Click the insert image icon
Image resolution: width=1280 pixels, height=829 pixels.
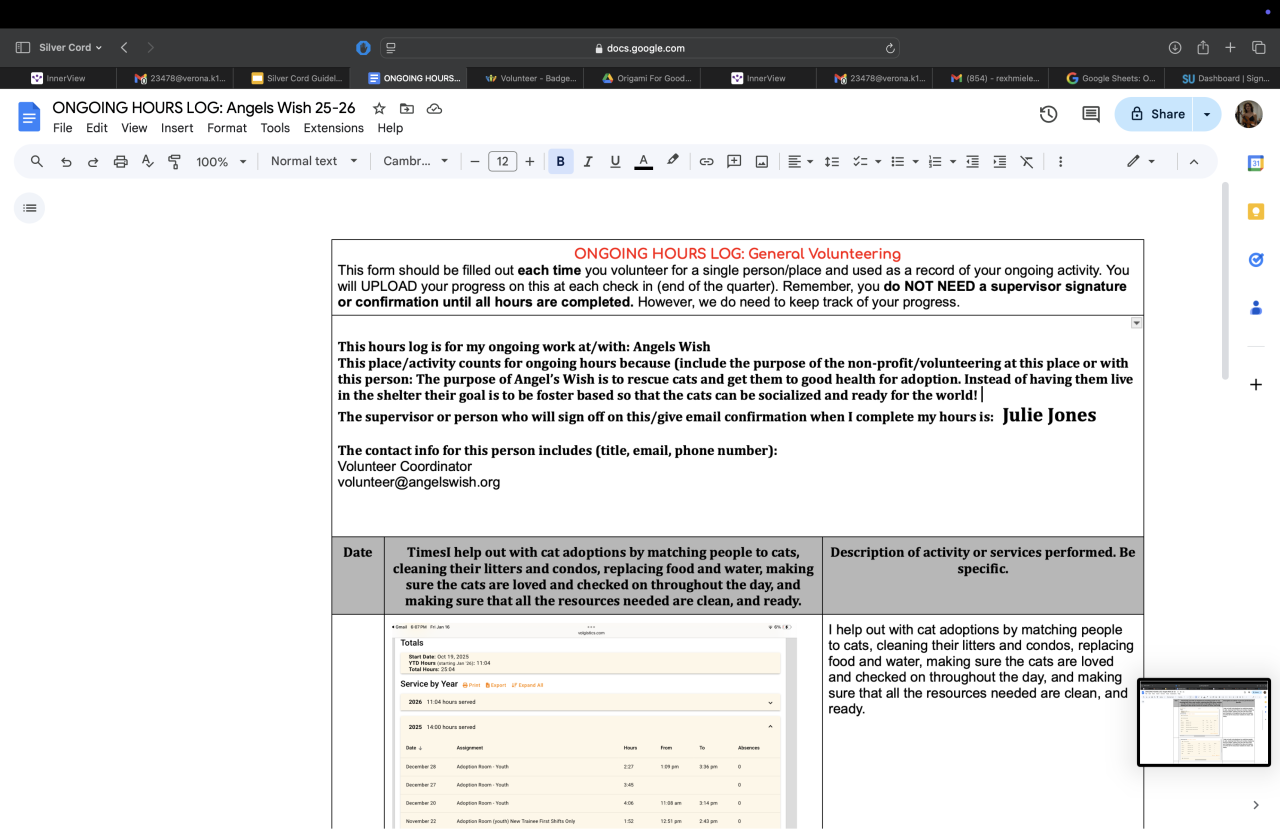tap(761, 161)
